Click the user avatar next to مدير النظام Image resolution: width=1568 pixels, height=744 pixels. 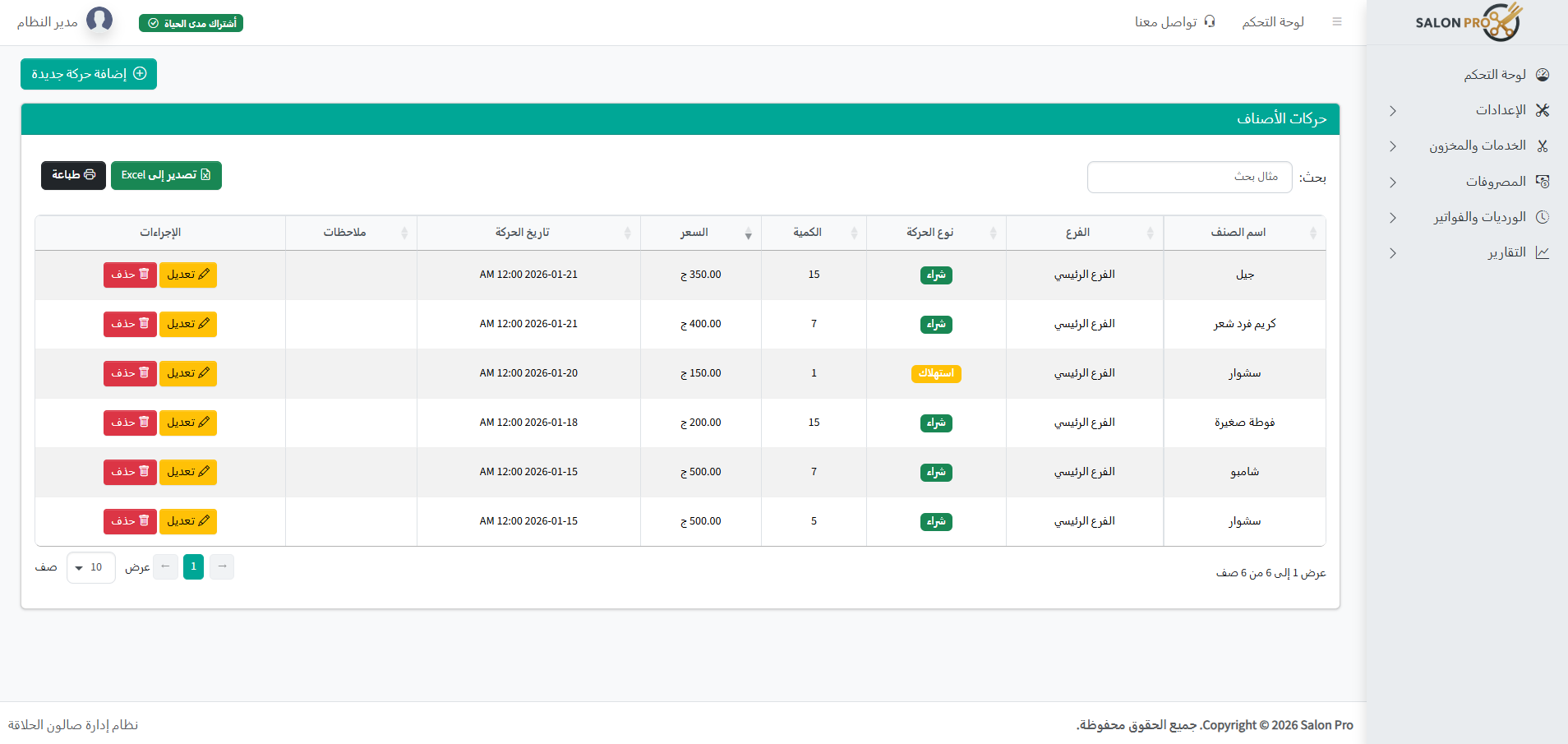click(100, 20)
